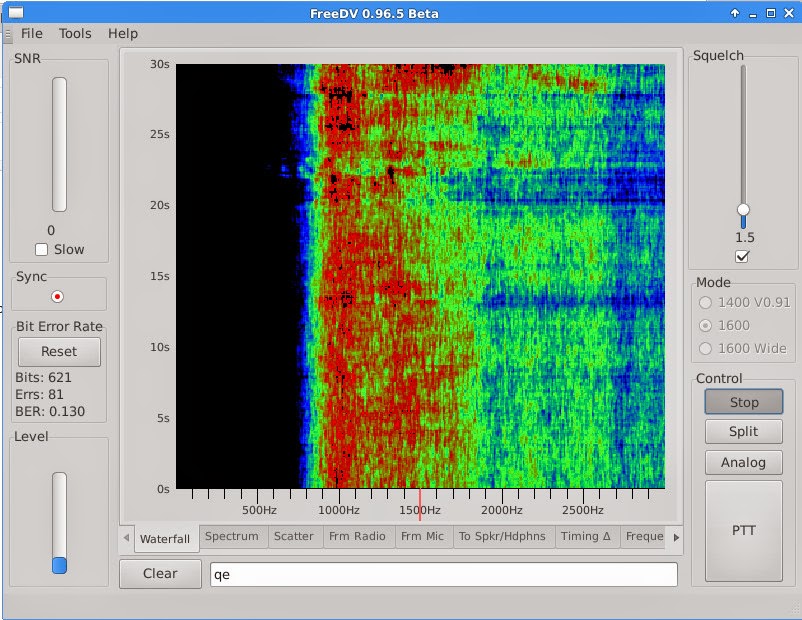Switch to the Spectrum tab
Screen dimensions: 802x620
coord(233,536)
